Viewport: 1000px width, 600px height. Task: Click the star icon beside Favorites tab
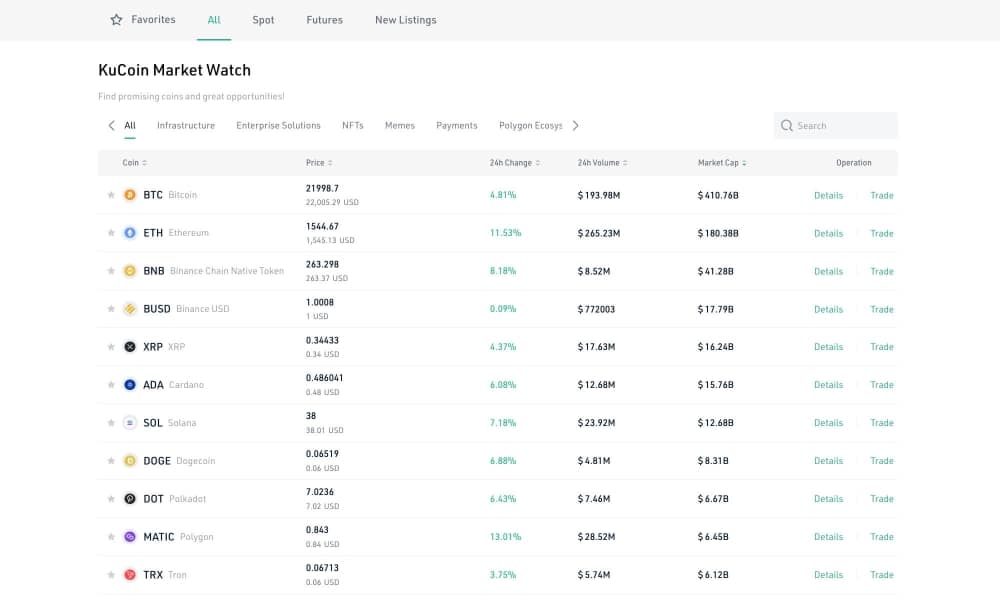[x=116, y=20]
